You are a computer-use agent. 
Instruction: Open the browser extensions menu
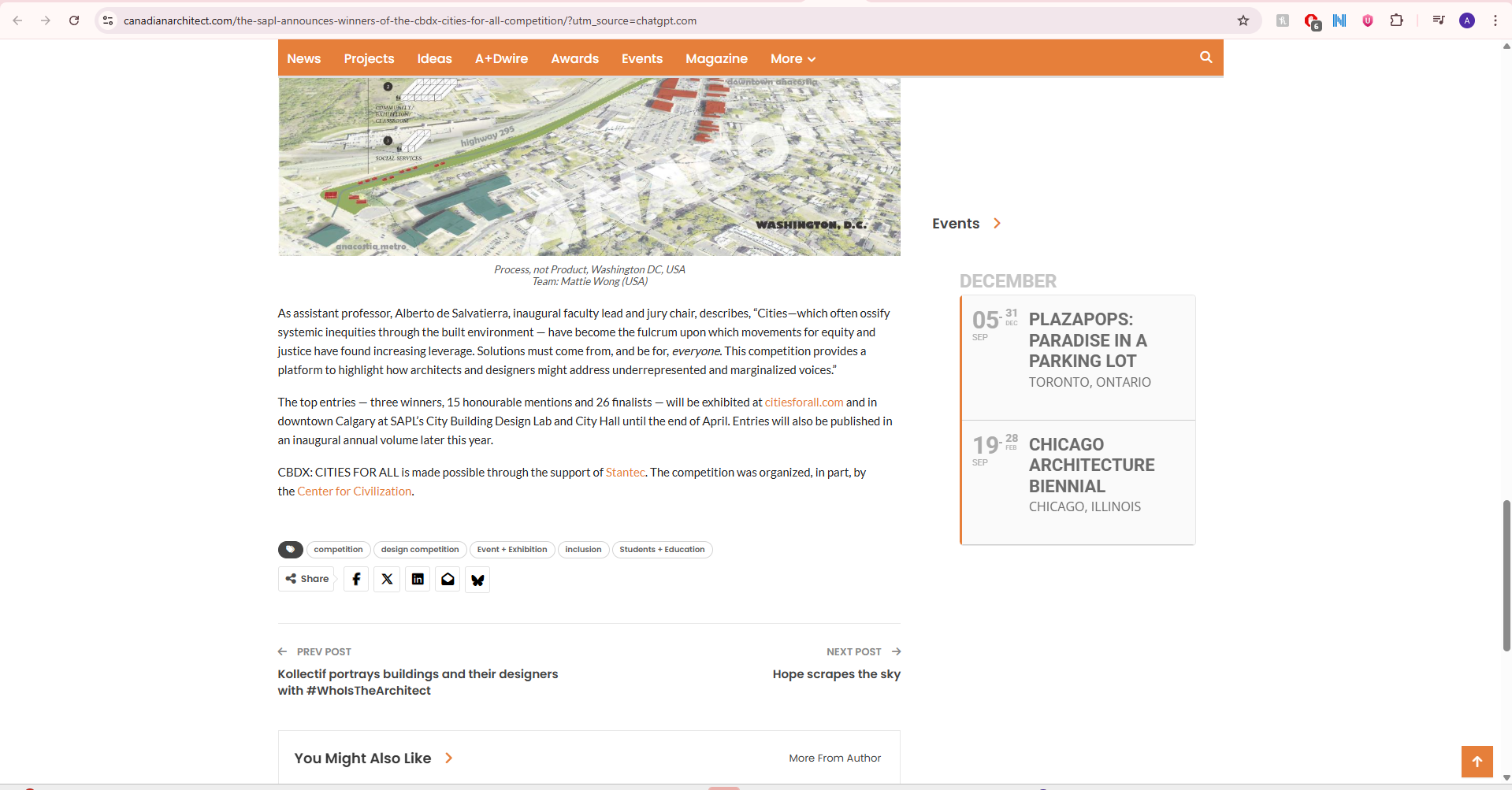pyautogui.click(x=1397, y=20)
